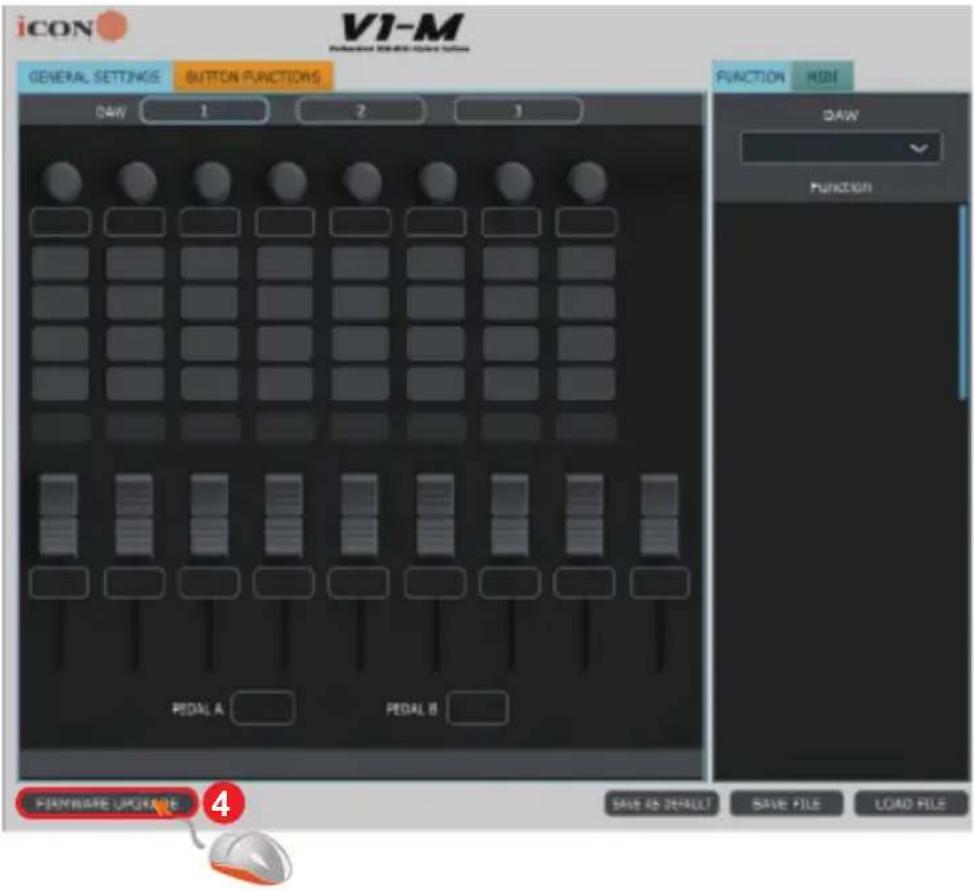Image resolution: width=974 pixels, height=890 pixels.
Task: Click Save As Default button
Action: point(662,804)
